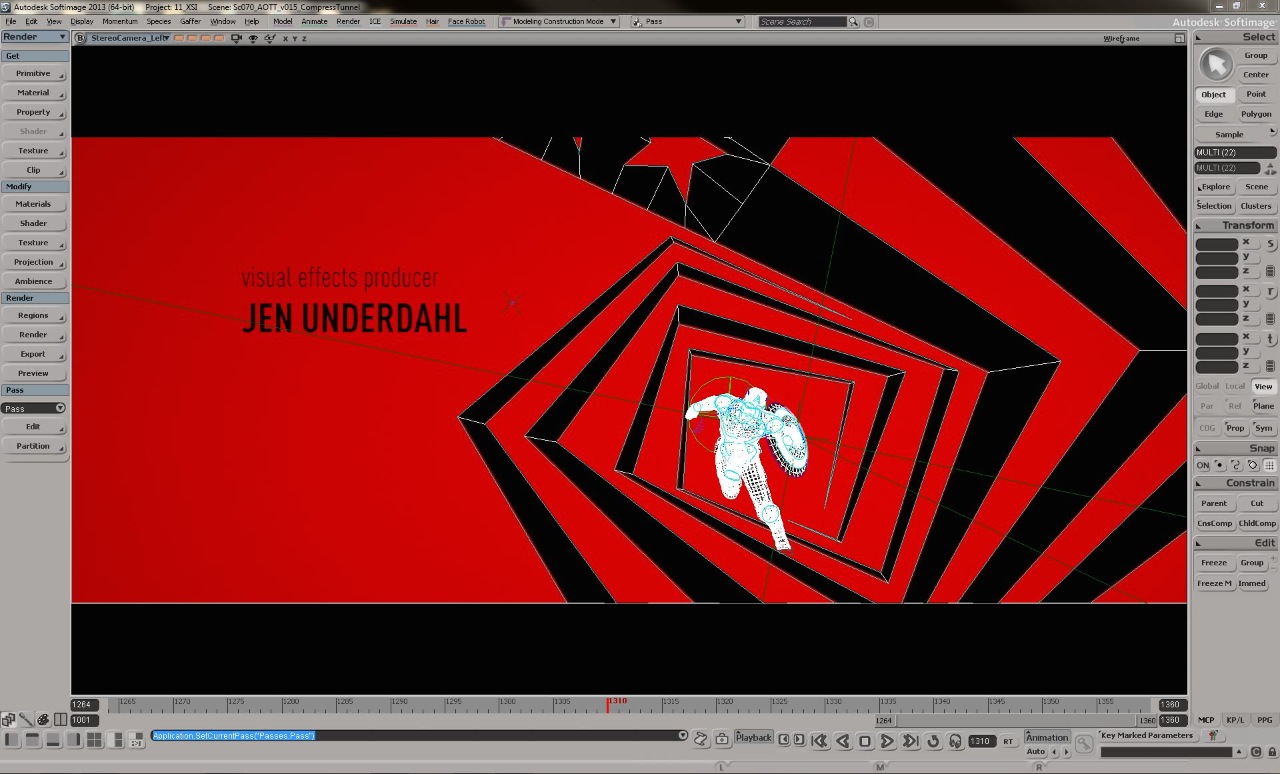Open the script editor icon

point(701,739)
